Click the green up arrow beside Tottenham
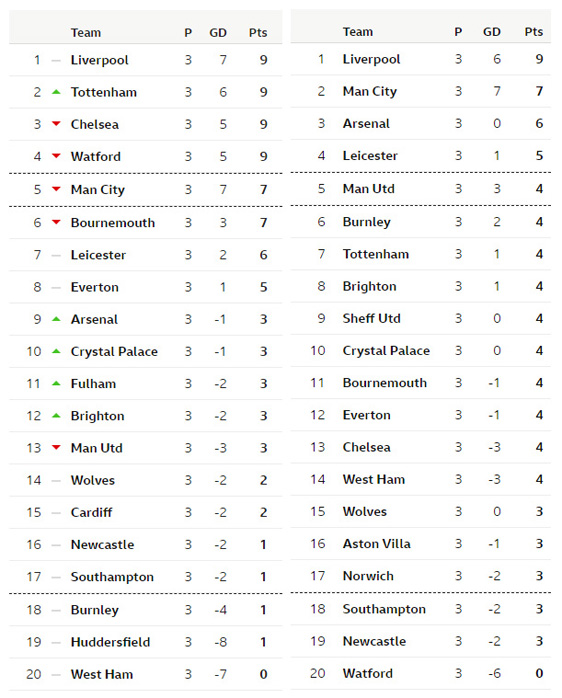The image size is (562, 698). point(56,92)
